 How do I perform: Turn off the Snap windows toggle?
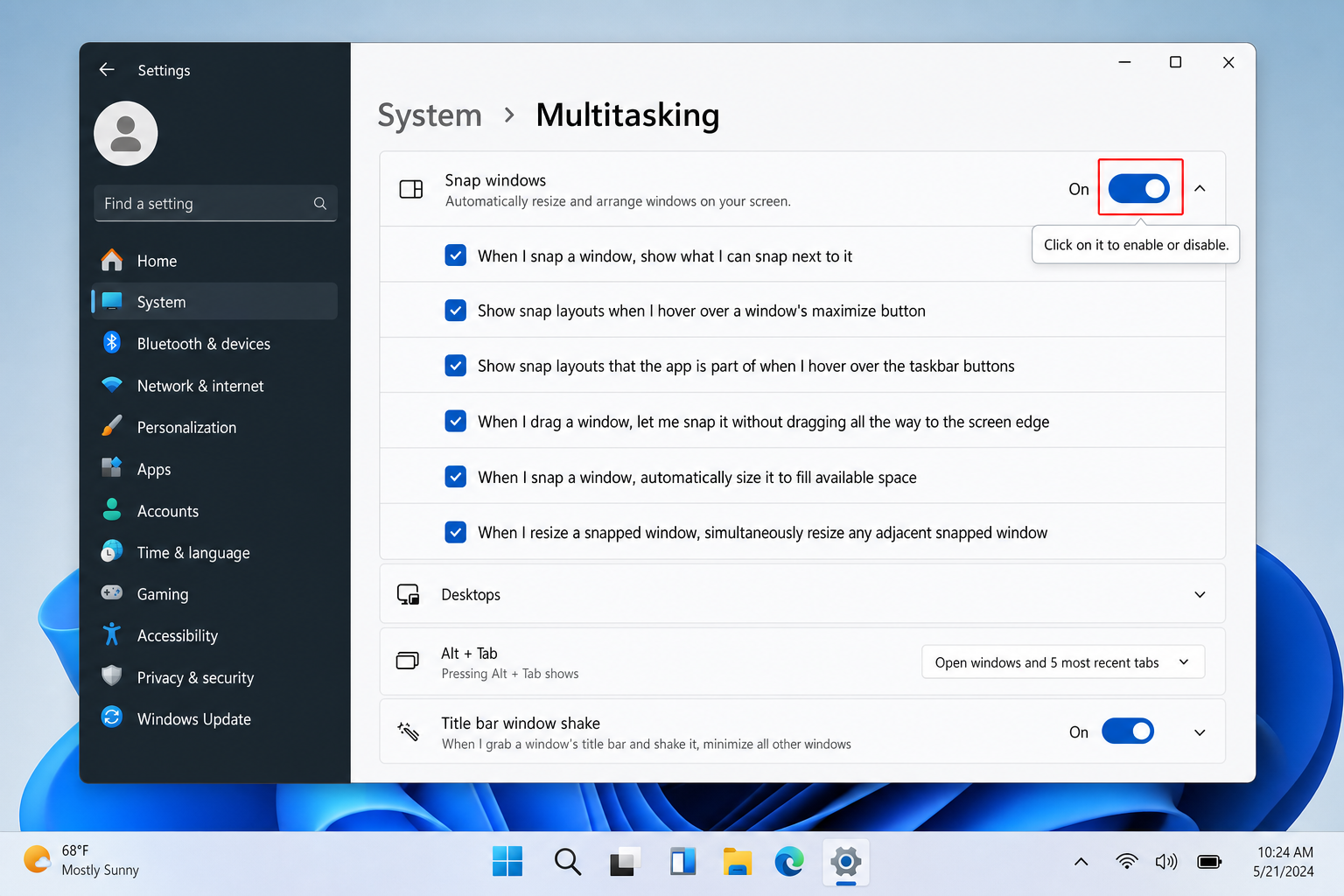pyautogui.click(x=1139, y=188)
